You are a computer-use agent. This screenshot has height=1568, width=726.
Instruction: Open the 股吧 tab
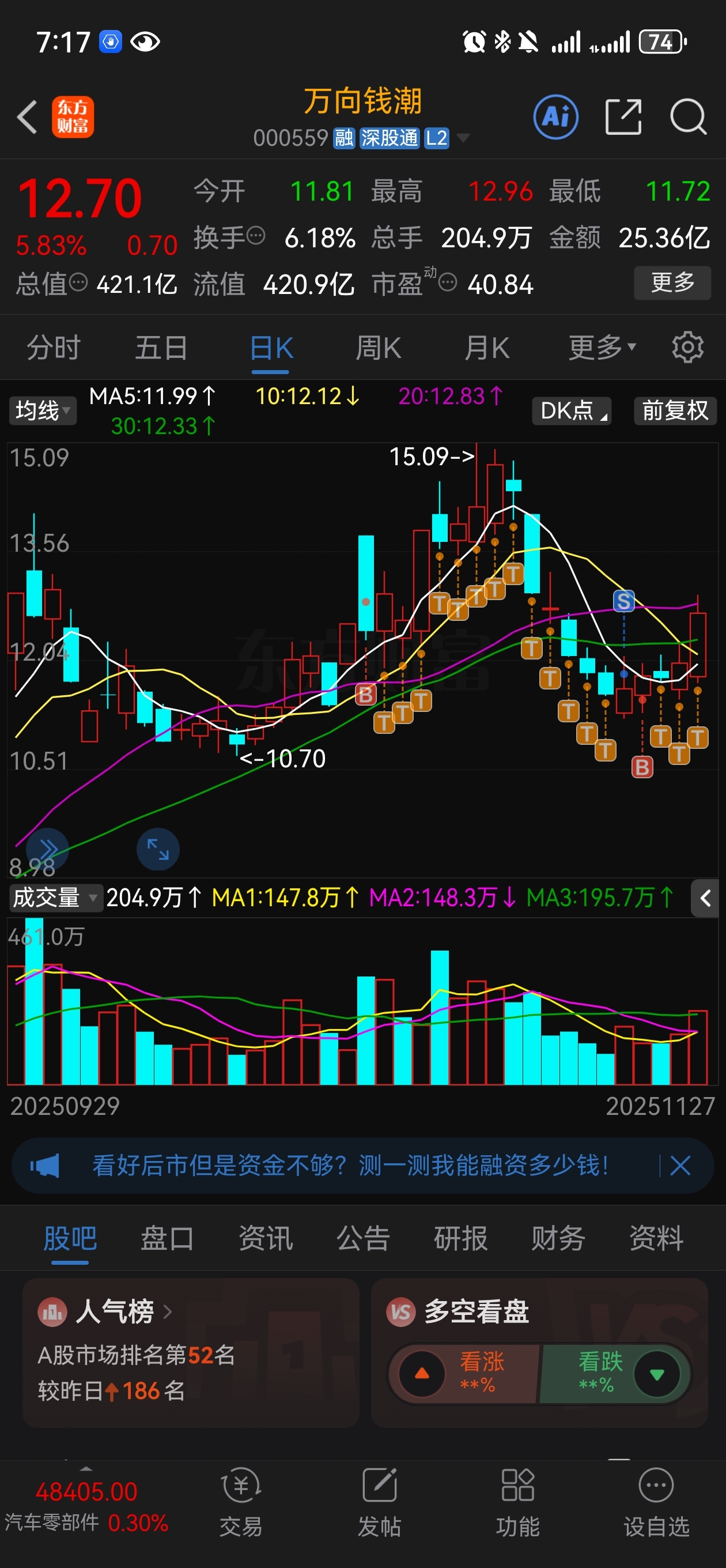pos(70,1238)
